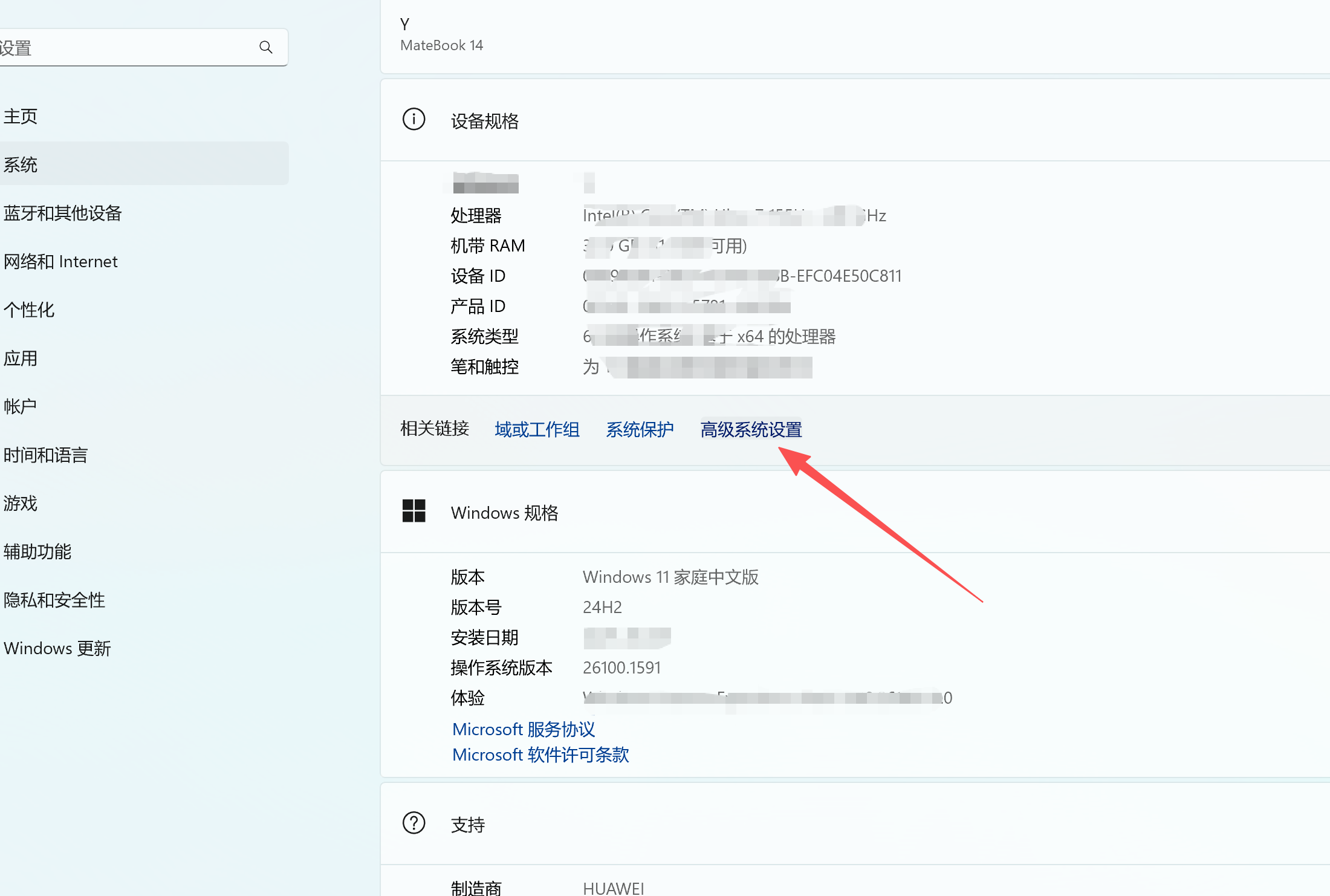Open 高级系统设置 link
This screenshot has width=1330, height=896.
pos(751,429)
